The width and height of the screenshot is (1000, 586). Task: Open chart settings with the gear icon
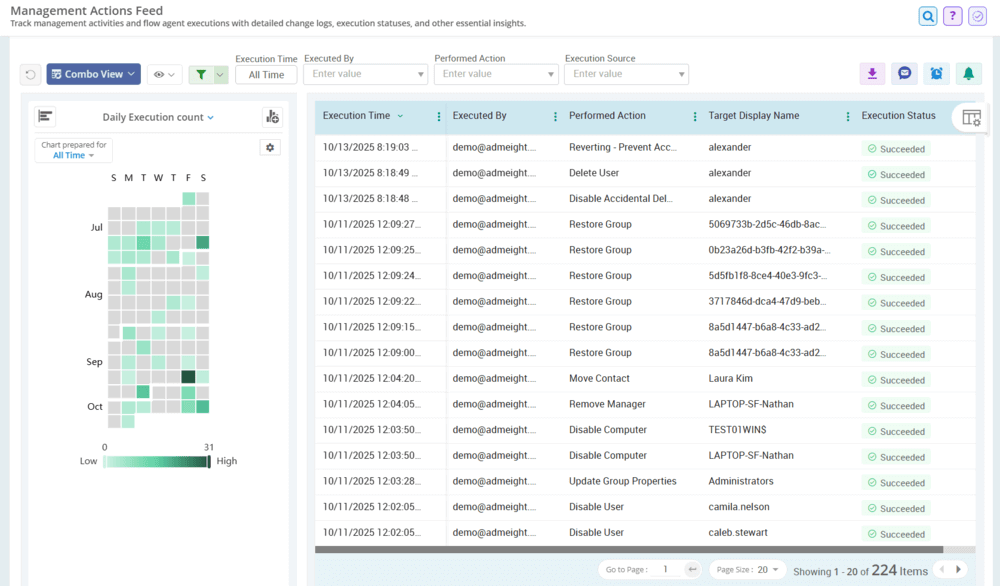(x=269, y=147)
